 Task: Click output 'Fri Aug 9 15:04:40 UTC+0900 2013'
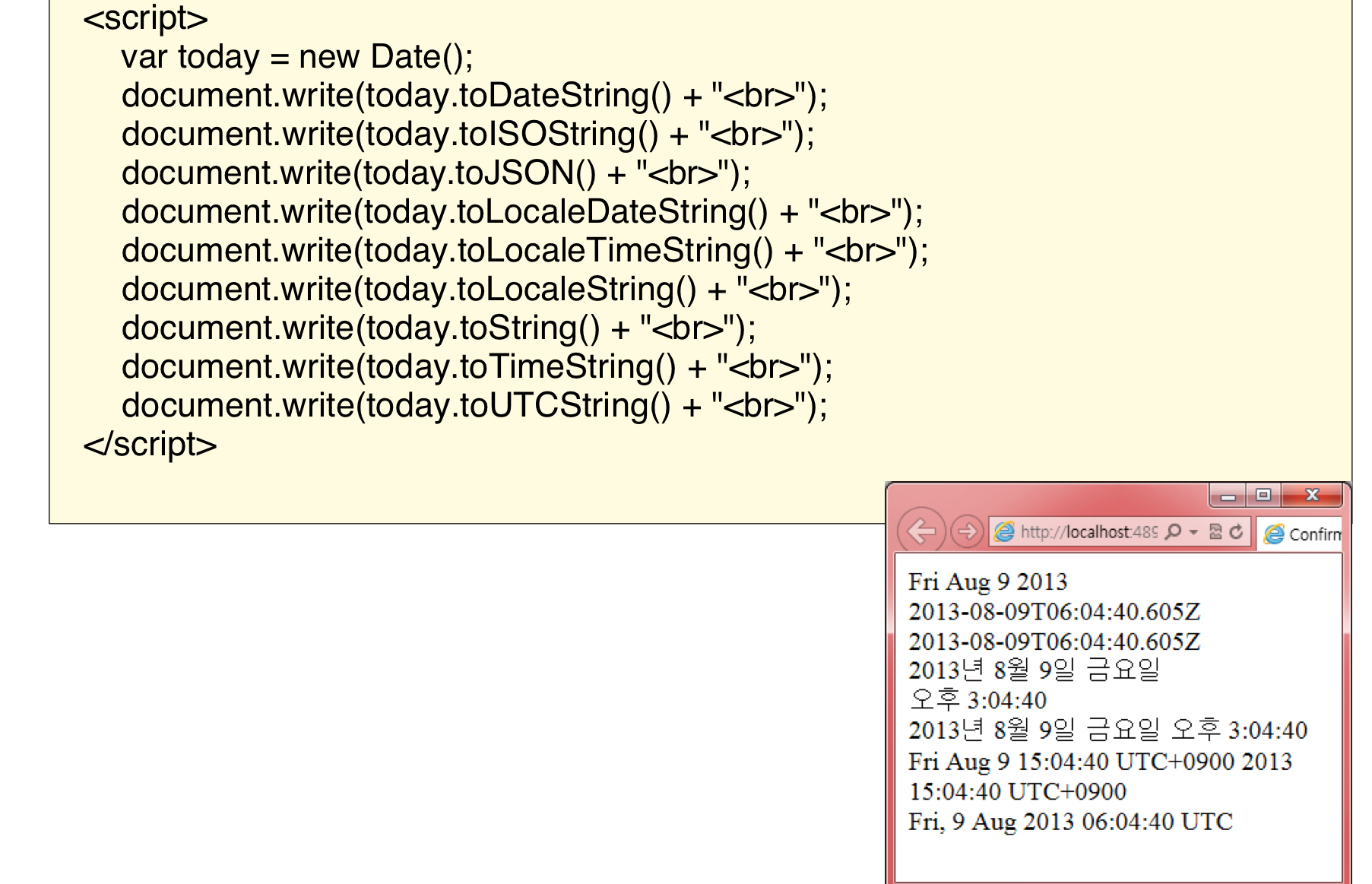point(1100,762)
